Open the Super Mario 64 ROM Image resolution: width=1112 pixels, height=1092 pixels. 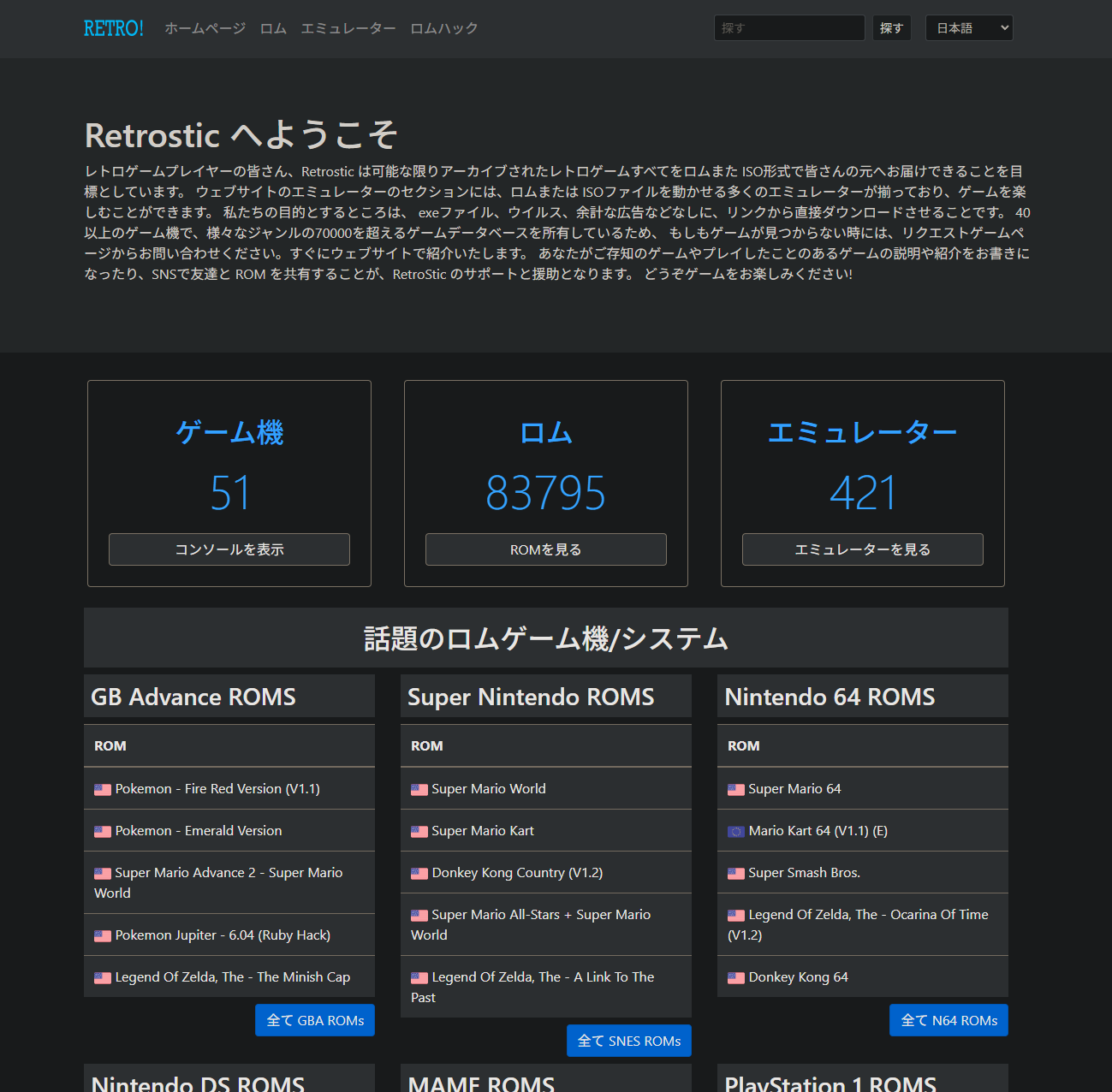point(794,789)
